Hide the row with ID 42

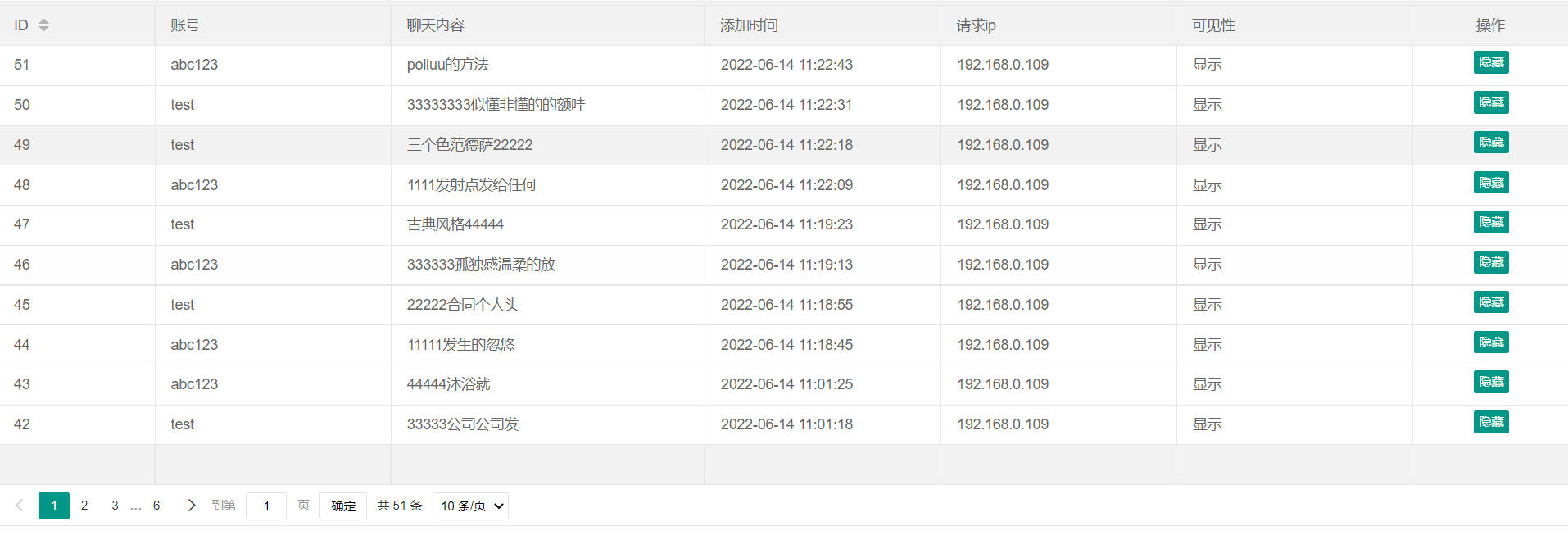(x=1490, y=423)
